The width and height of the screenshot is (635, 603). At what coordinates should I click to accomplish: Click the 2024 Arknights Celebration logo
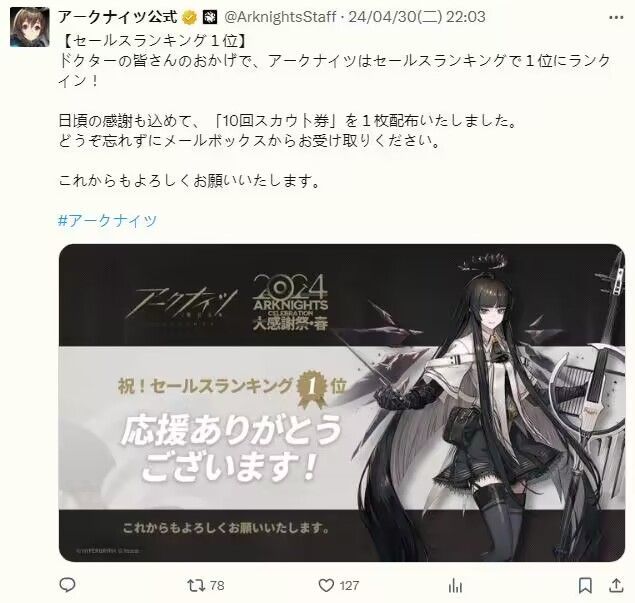coord(290,303)
